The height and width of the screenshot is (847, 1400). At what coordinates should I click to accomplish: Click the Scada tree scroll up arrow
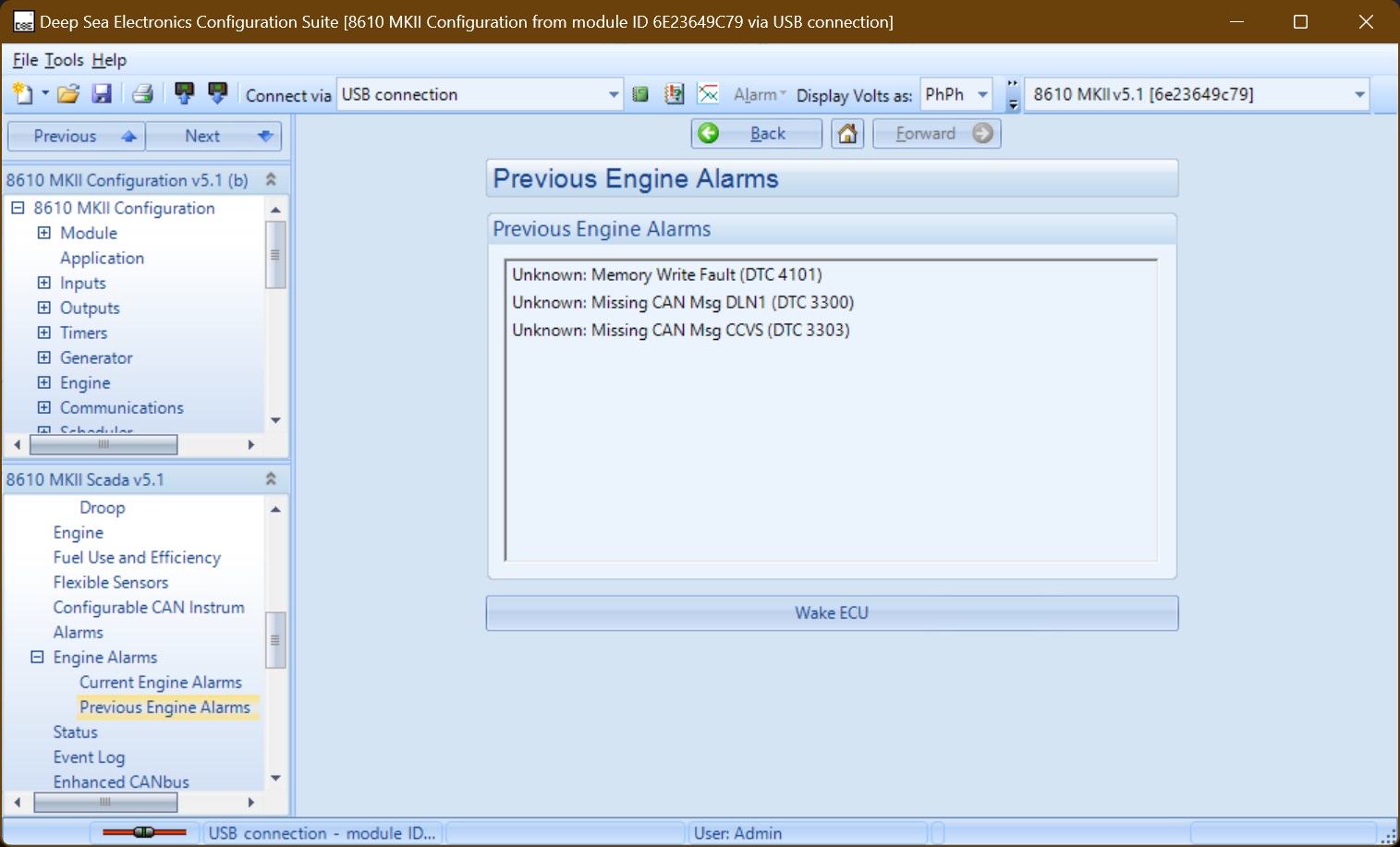click(275, 509)
